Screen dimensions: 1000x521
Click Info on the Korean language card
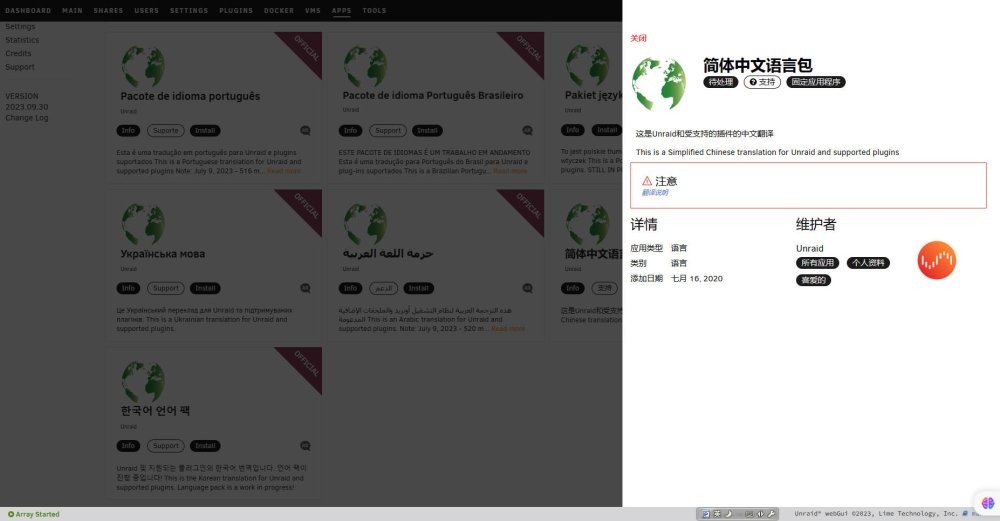point(128,446)
